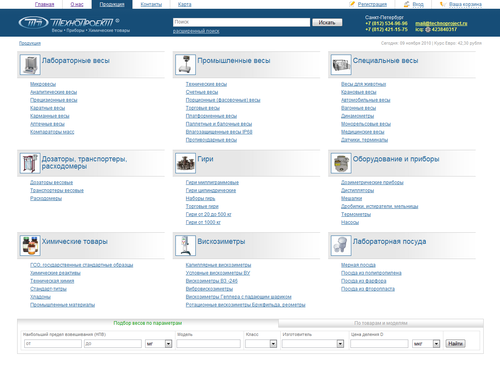The height and width of the screenshot is (367, 500).
Task: Open the НПВ unit dropdown (мг)
Action: point(158,344)
